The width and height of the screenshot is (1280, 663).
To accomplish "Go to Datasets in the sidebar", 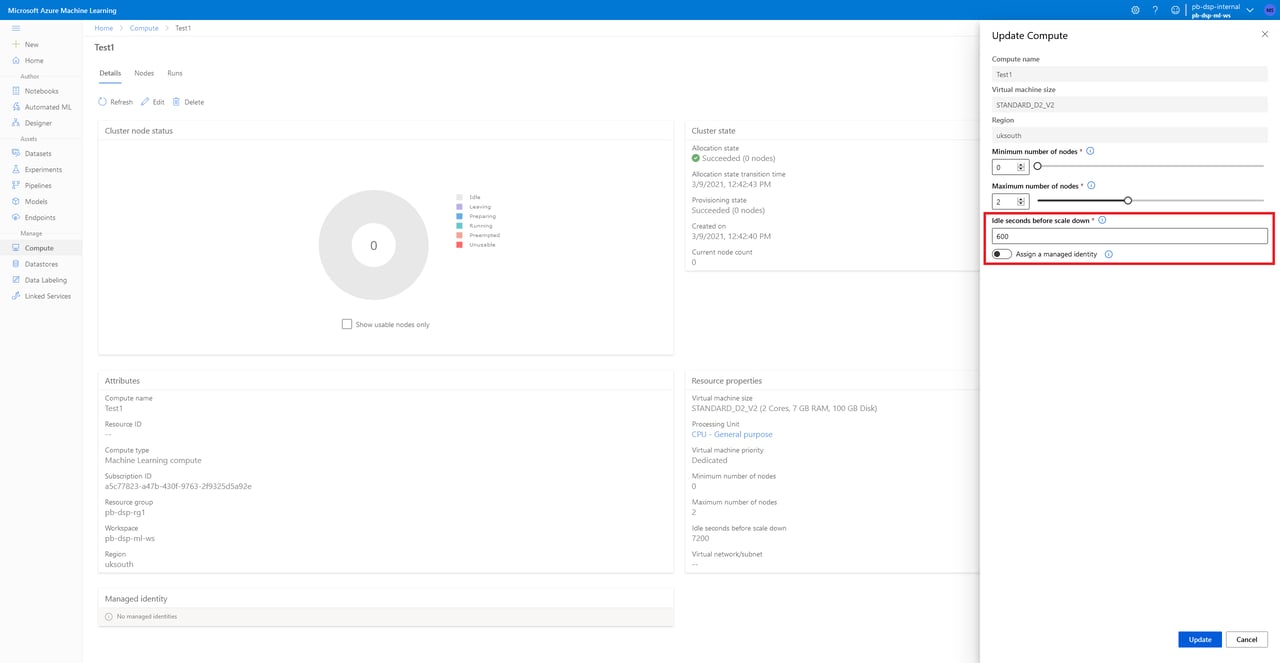I will [36, 153].
